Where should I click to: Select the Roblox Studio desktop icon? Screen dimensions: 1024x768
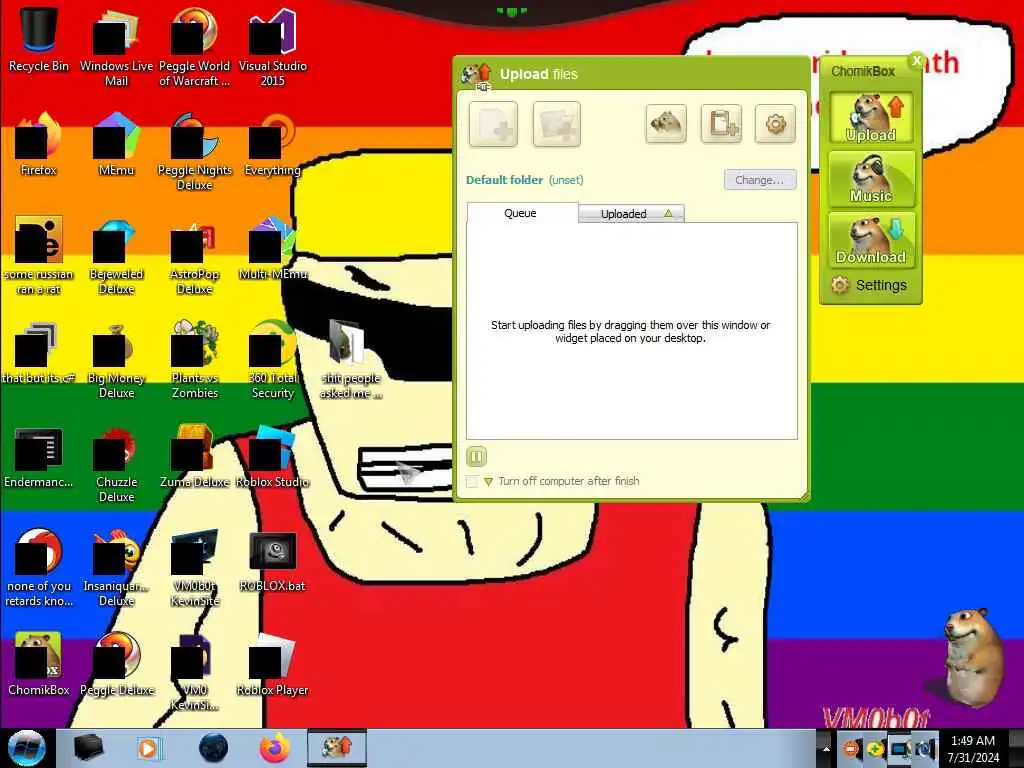coord(272,457)
